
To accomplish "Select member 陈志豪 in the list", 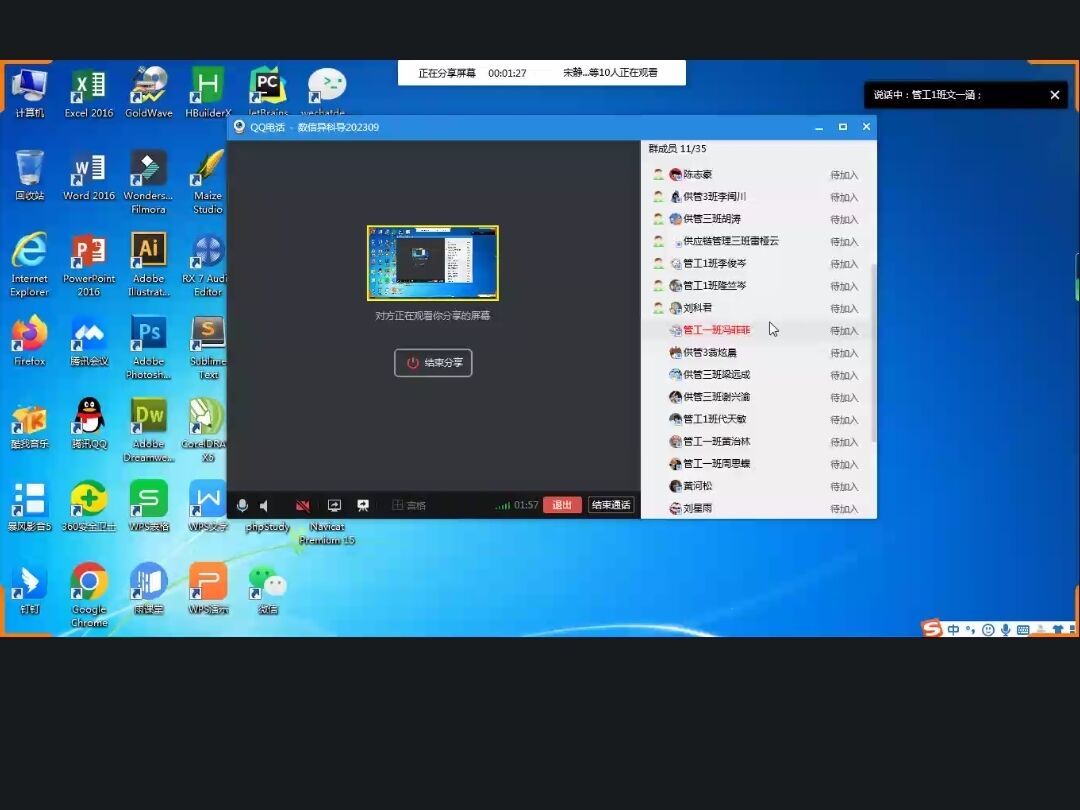I will 697,175.
